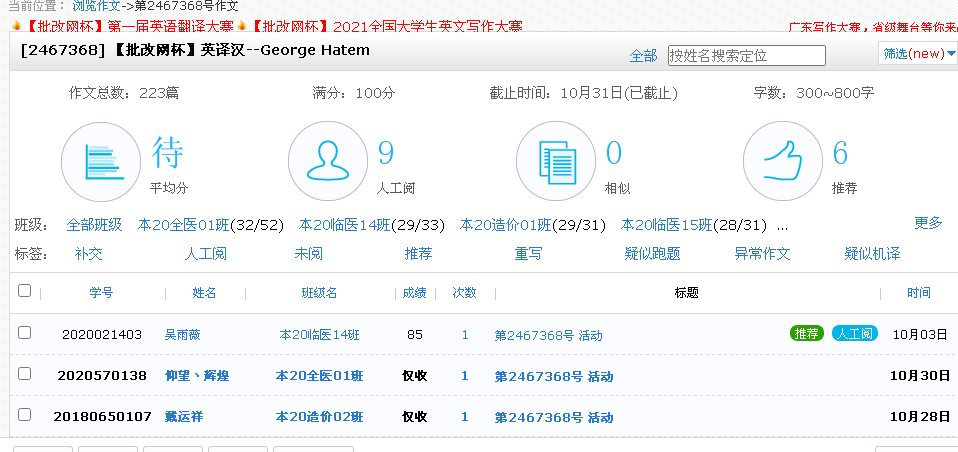958x452 pixels.
Task: Expand class list with 更多 link
Action: 928,223
